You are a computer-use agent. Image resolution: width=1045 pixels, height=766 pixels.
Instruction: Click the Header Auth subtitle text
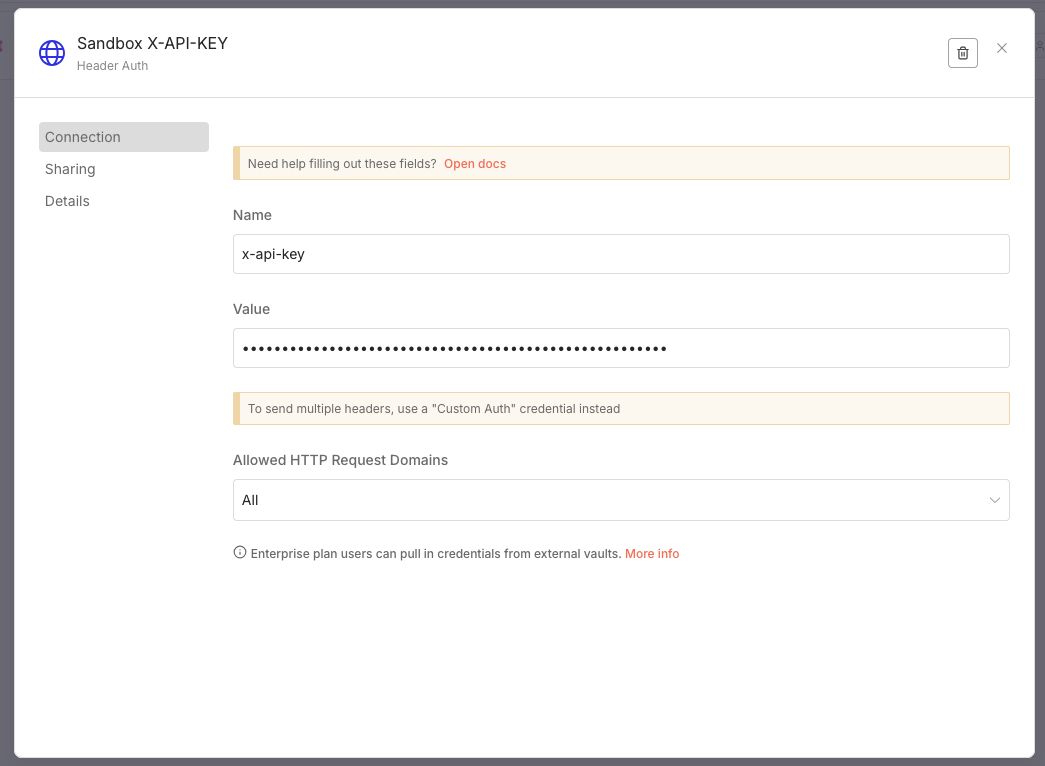tap(112, 66)
